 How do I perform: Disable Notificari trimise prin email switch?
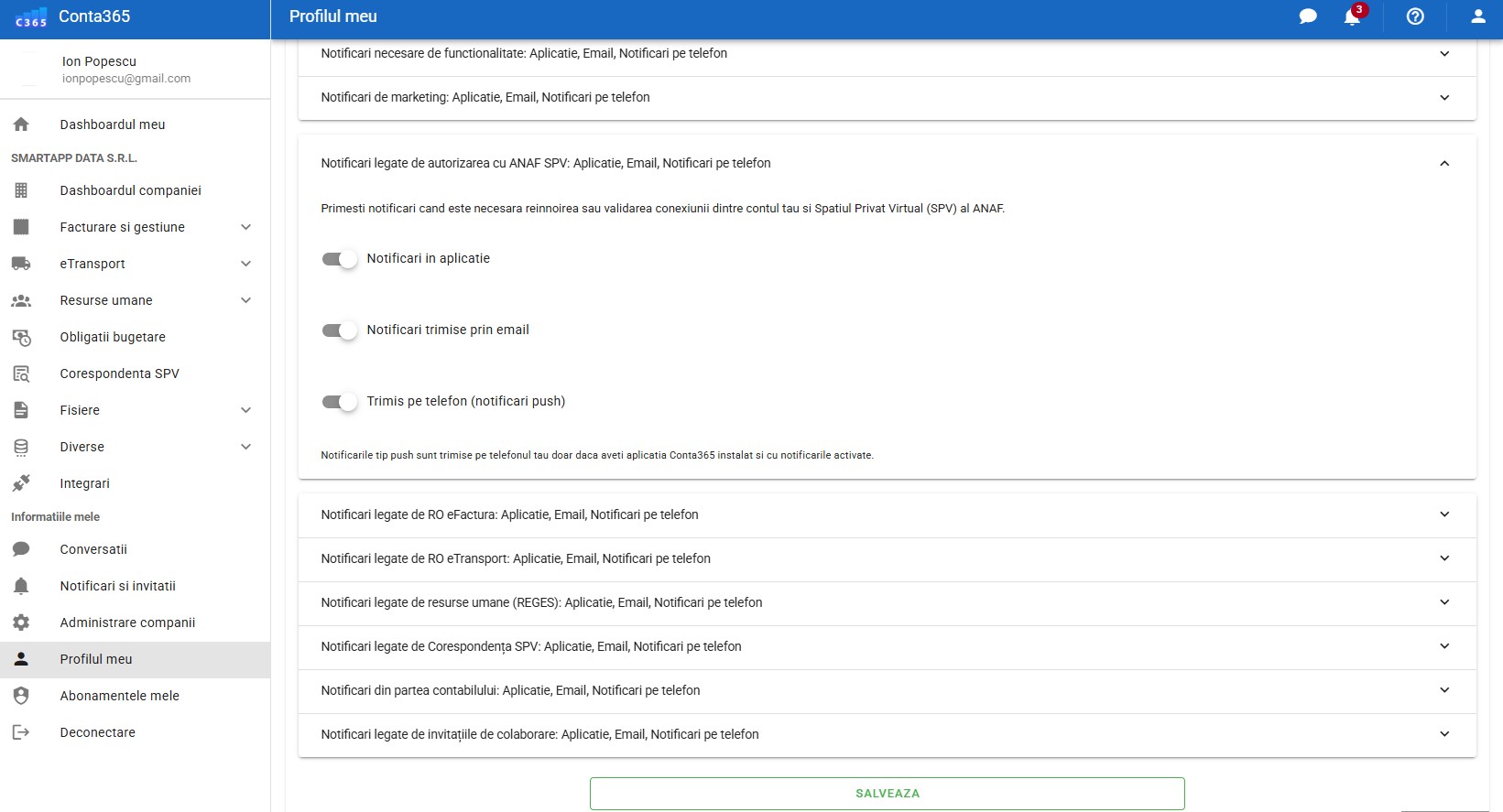pos(339,330)
